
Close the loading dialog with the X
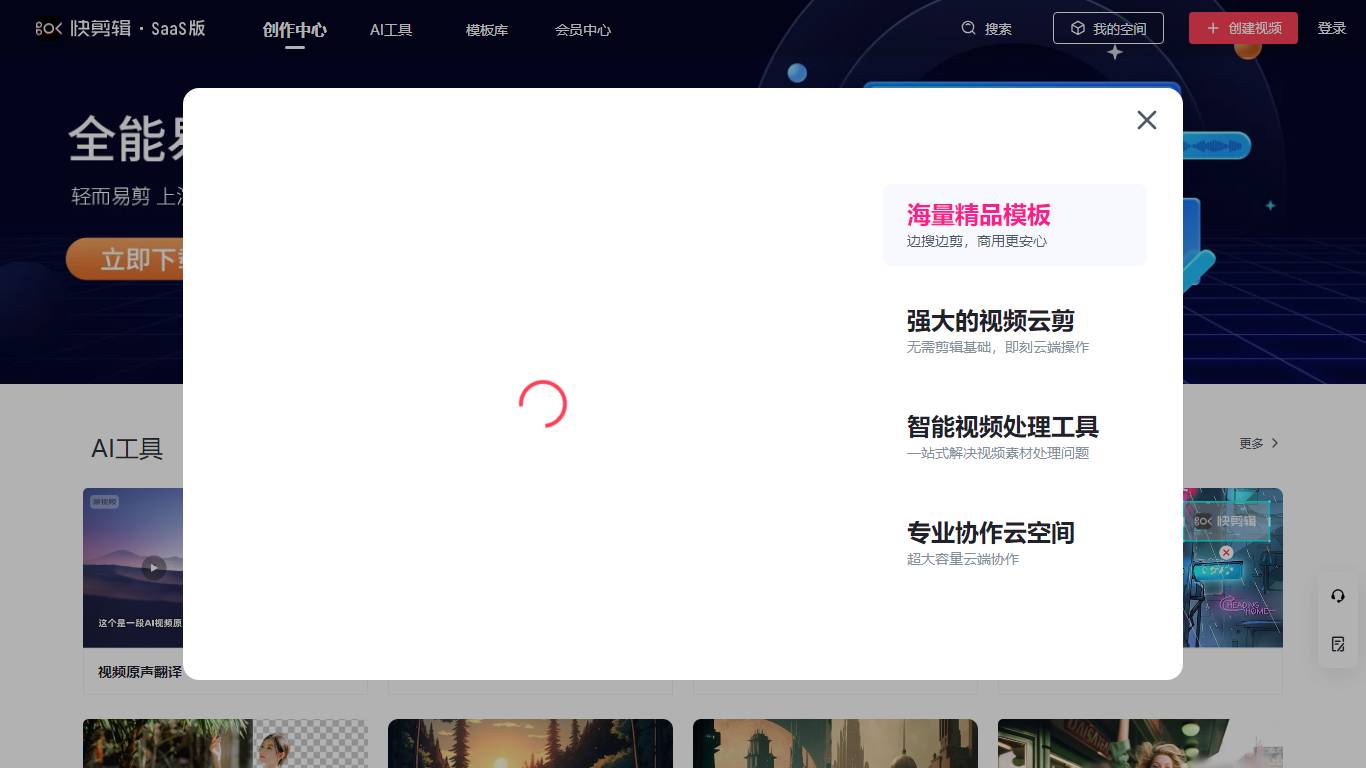pos(1146,120)
